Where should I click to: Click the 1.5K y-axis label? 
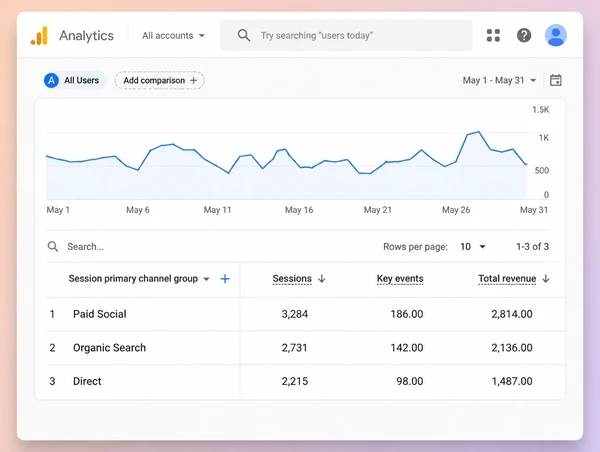click(x=540, y=110)
